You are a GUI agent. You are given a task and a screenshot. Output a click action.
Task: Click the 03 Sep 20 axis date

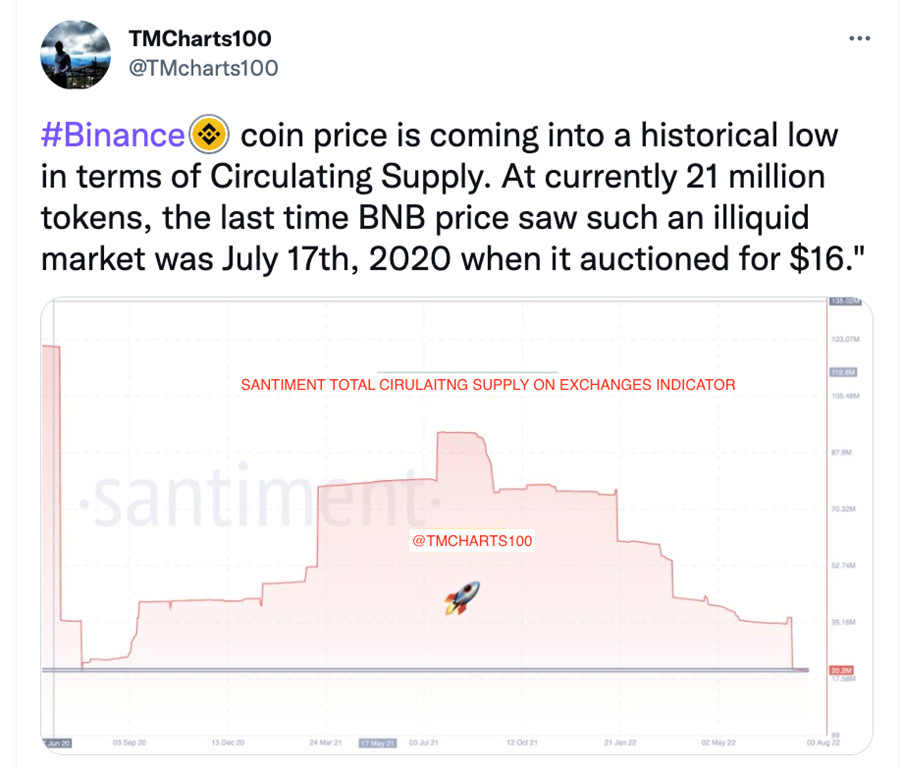pyautogui.click(x=130, y=743)
